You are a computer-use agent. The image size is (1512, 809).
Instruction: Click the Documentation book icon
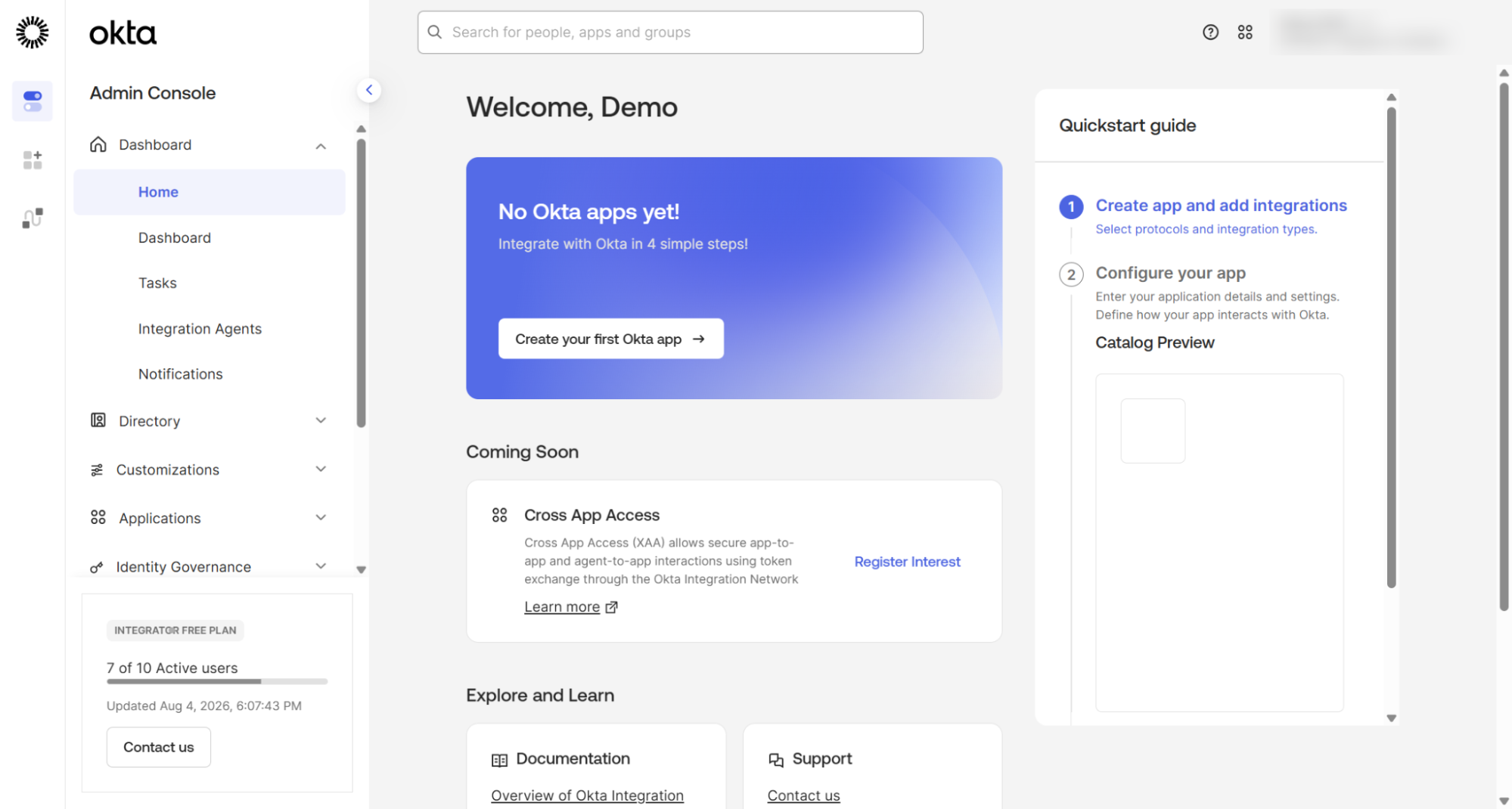(x=499, y=760)
